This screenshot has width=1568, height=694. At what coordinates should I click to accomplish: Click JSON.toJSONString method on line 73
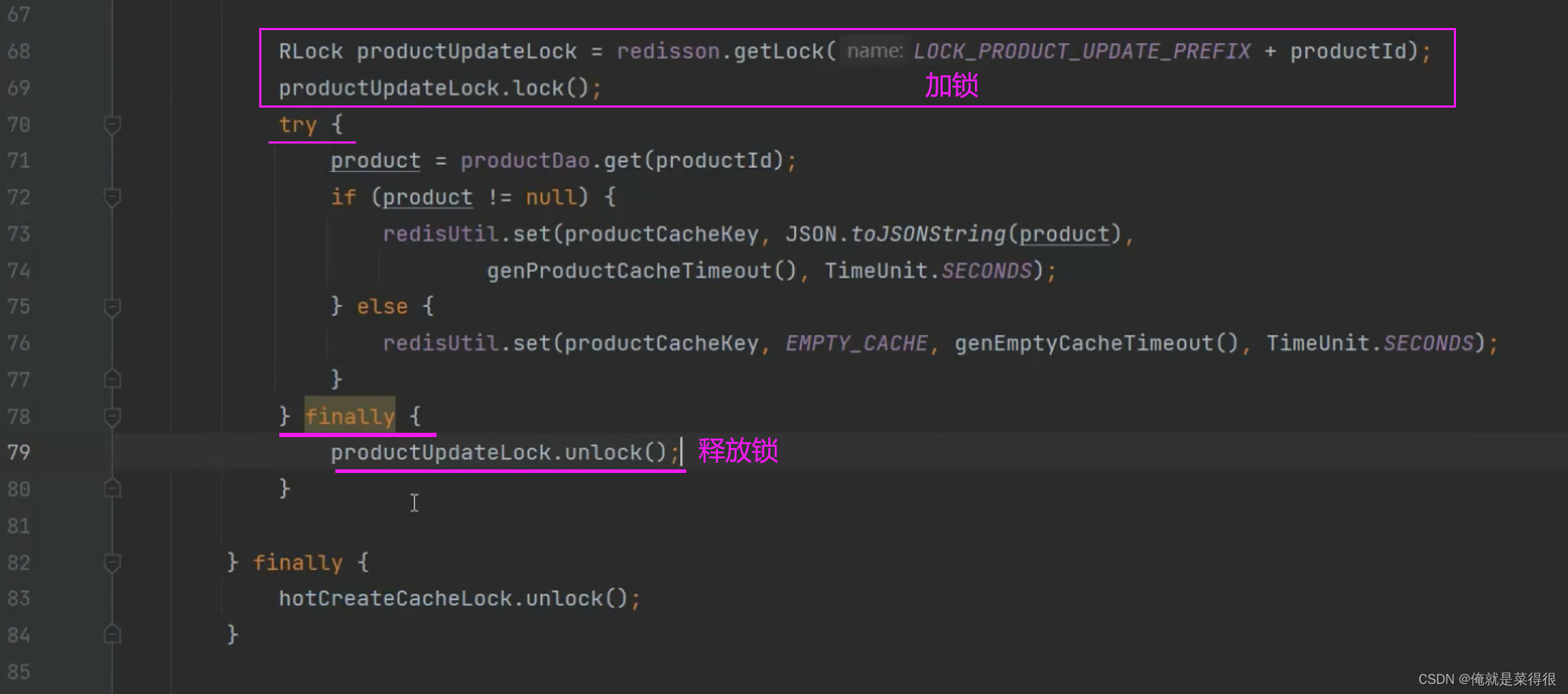(x=895, y=234)
